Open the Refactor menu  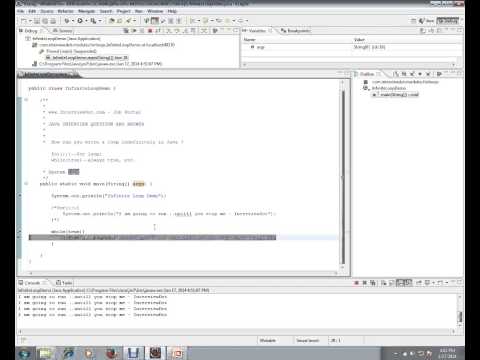65,11
